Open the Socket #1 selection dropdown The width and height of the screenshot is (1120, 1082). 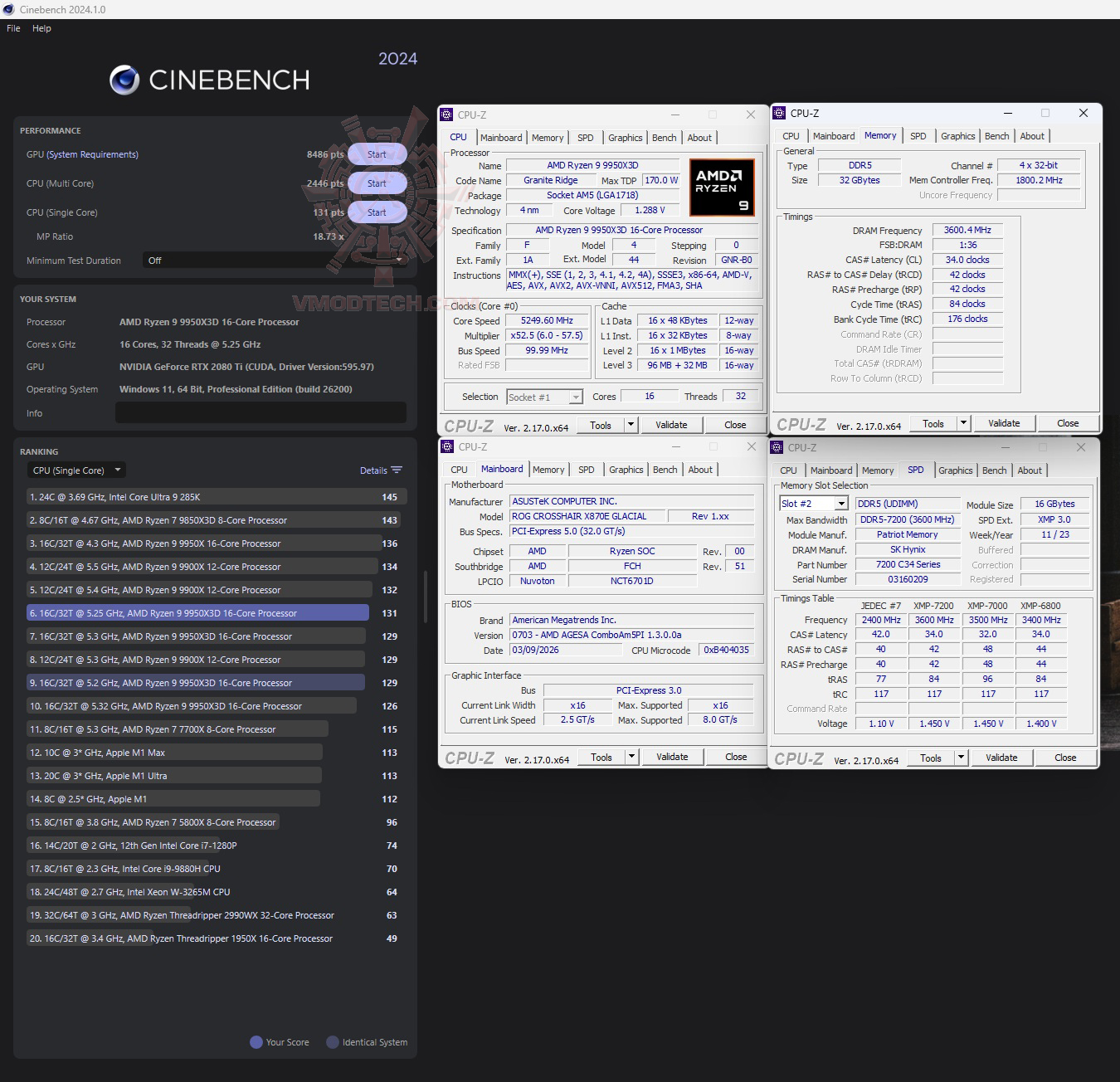tap(544, 397)
